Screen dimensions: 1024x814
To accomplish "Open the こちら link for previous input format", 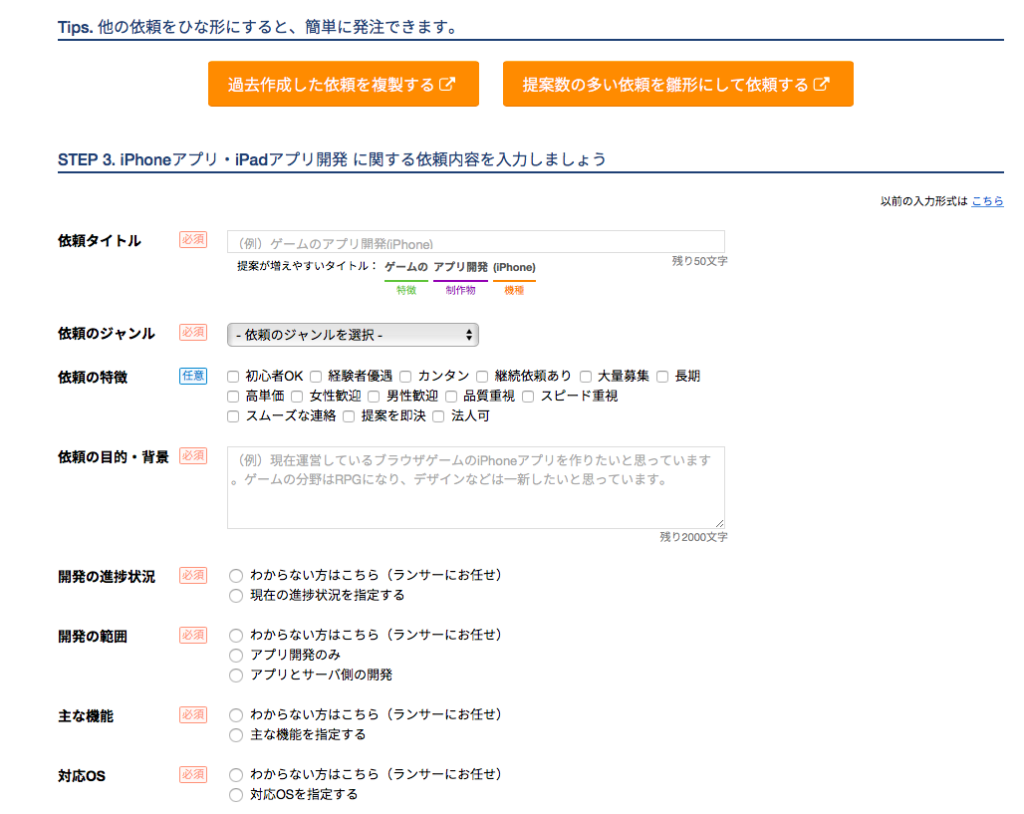I will (x=987, y=201).
